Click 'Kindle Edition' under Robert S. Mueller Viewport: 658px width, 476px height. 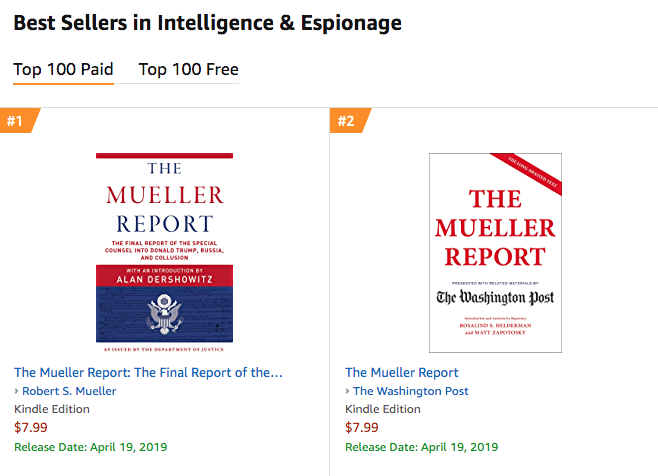pos(52,409)
